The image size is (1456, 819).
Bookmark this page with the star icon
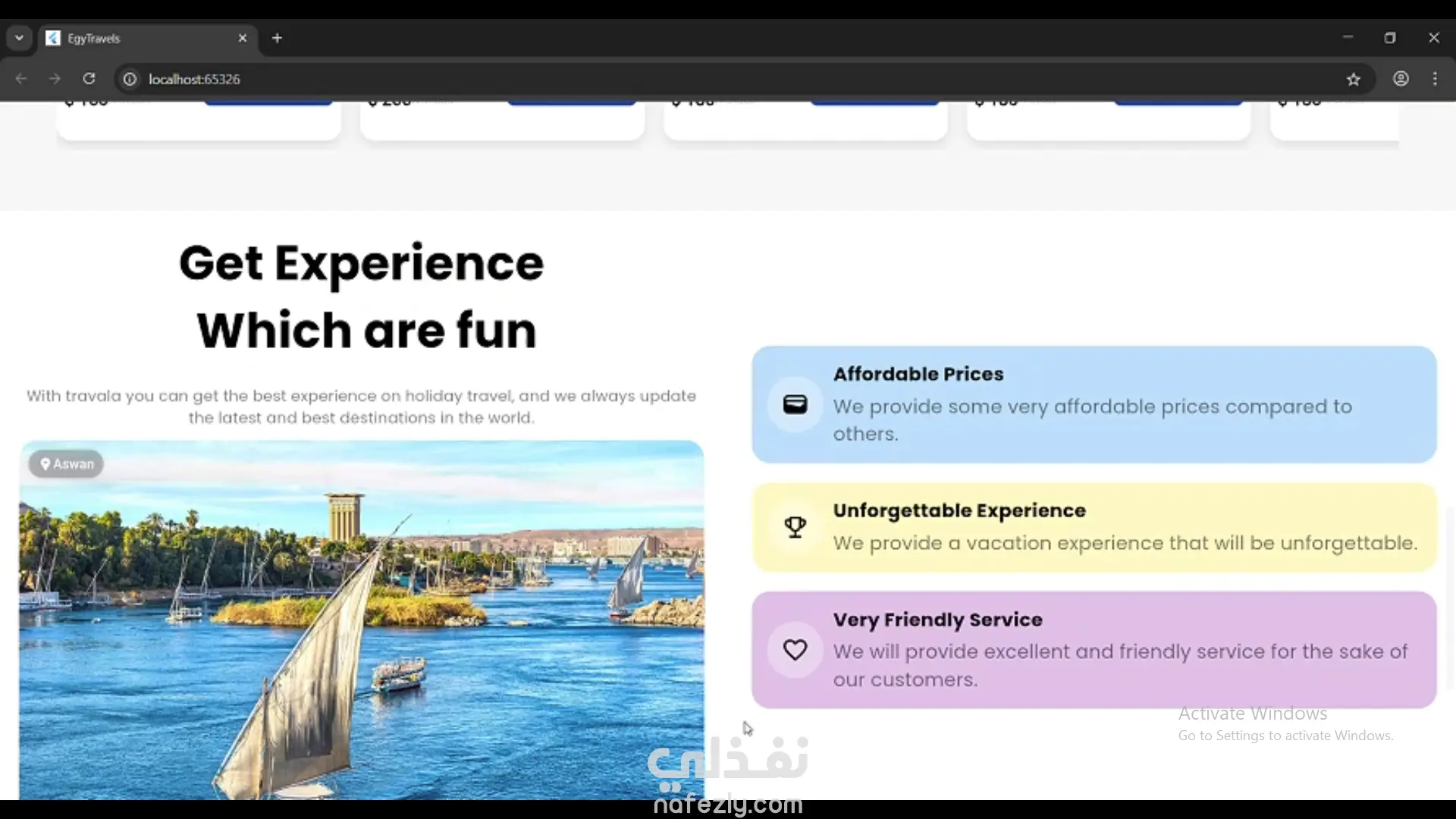[x=1354, y=79]
